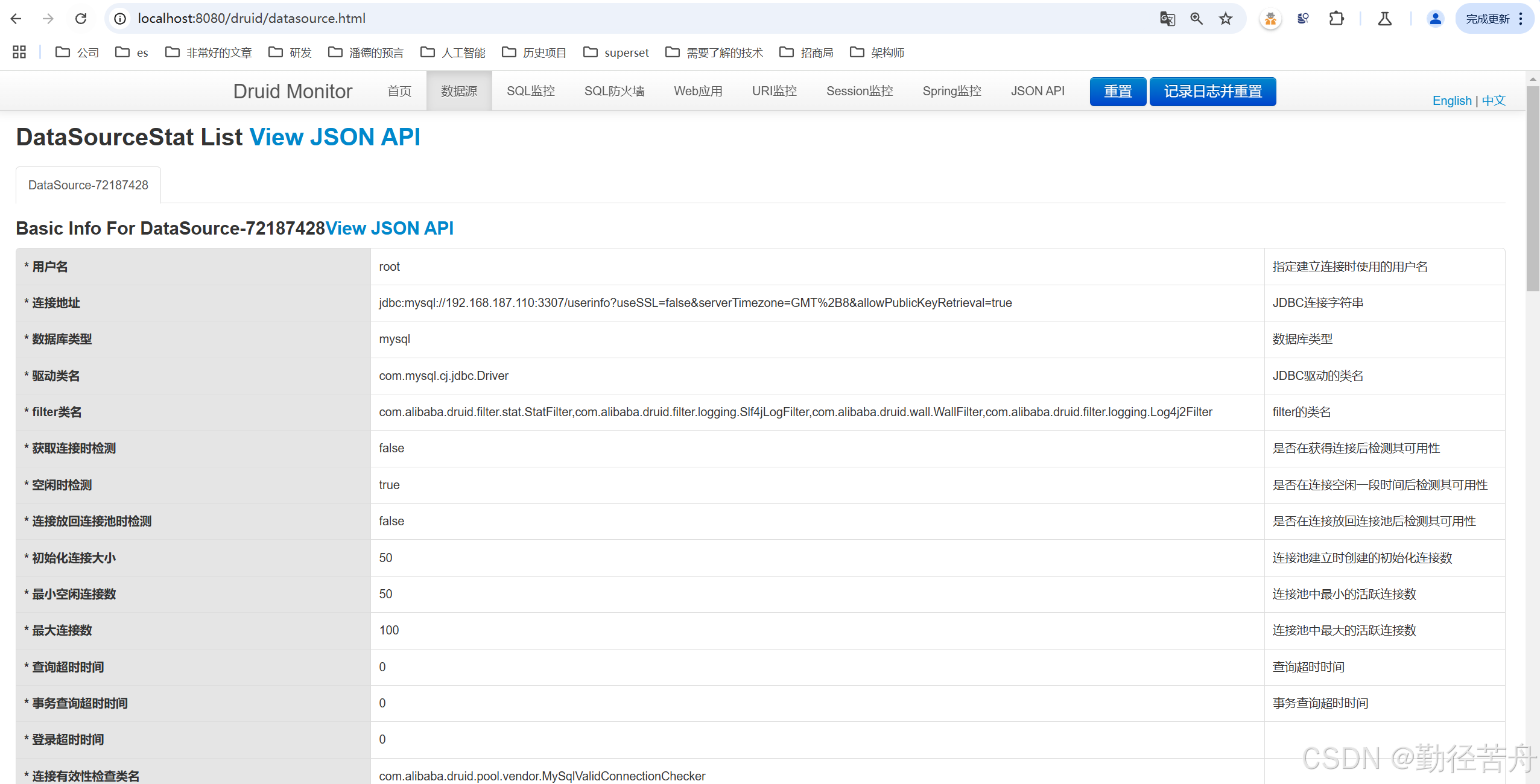Click the browser back arrow
This screenshot has width=1540, height=784.
[x=16, y=19]
